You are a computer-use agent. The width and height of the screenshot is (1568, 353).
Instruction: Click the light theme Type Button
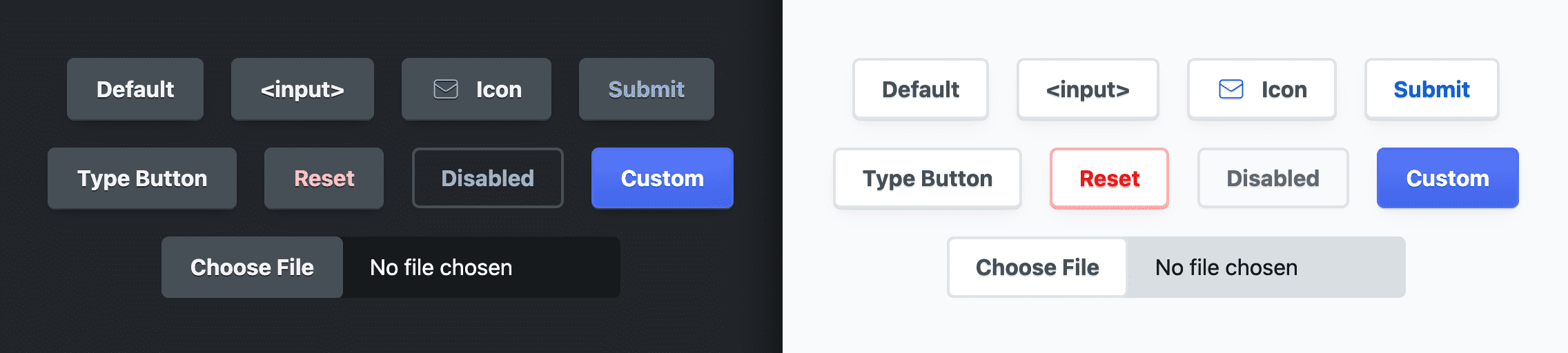(927, 179)
